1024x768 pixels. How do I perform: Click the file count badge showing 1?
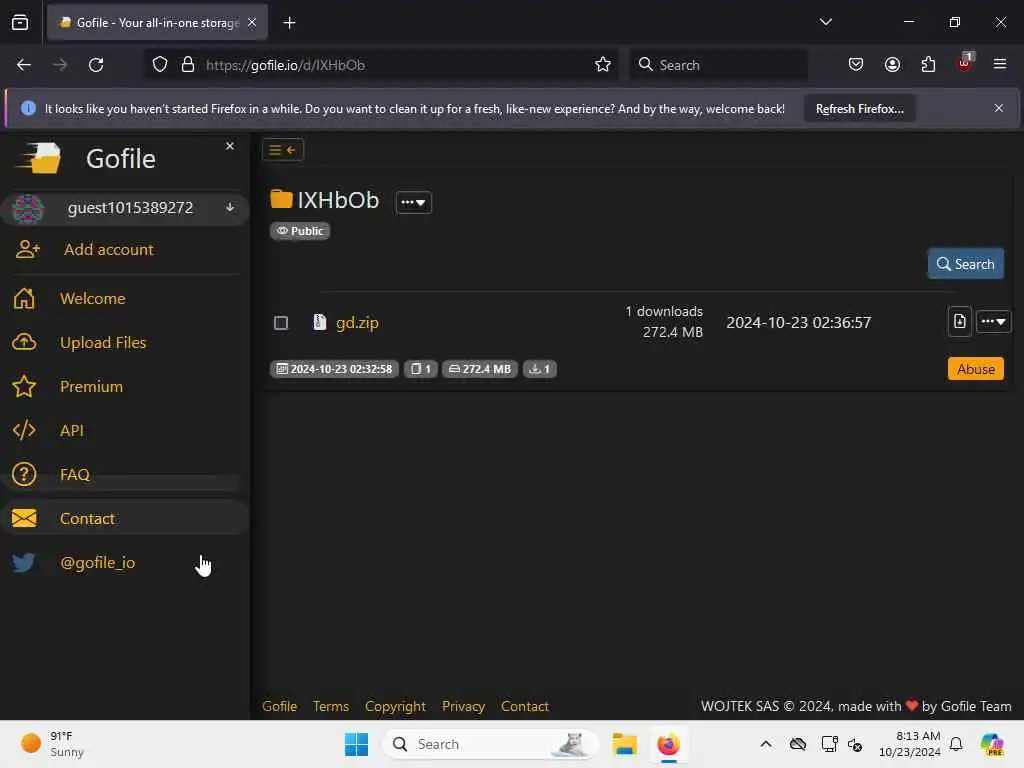coord(421,369)
